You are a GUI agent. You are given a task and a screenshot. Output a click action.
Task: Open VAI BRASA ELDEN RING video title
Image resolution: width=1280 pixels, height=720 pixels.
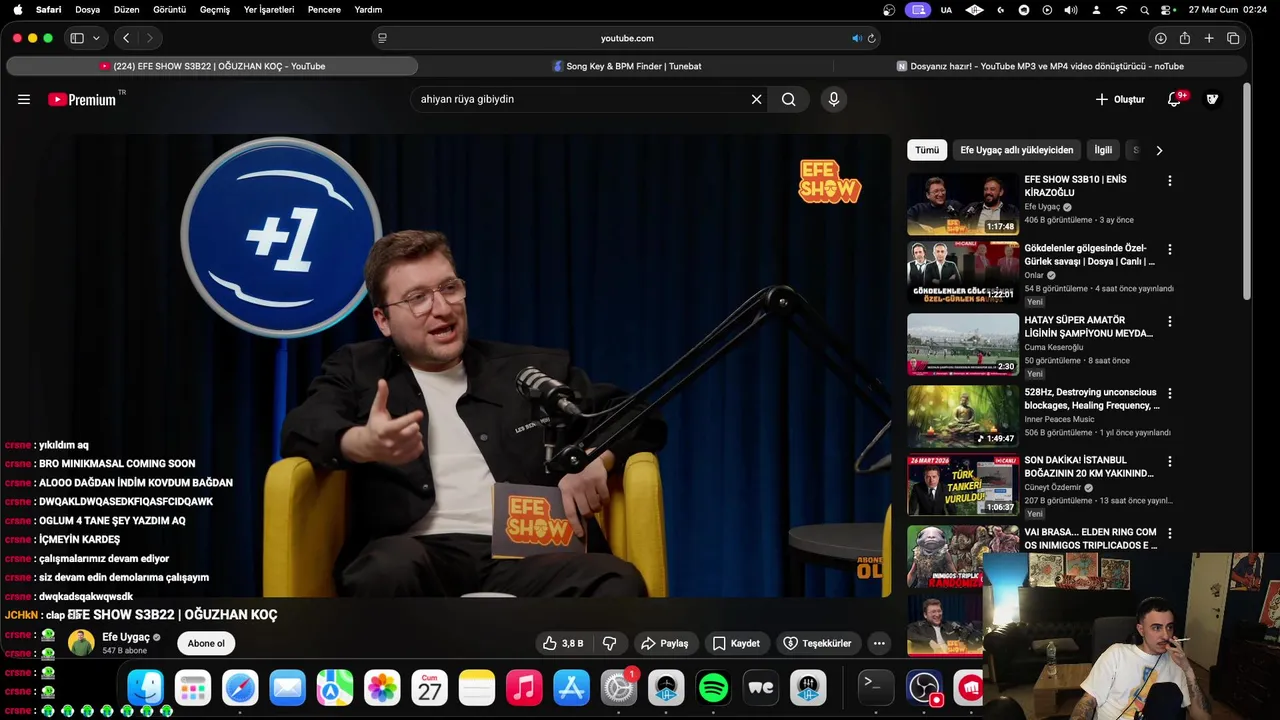click(x=1090, y=539)
